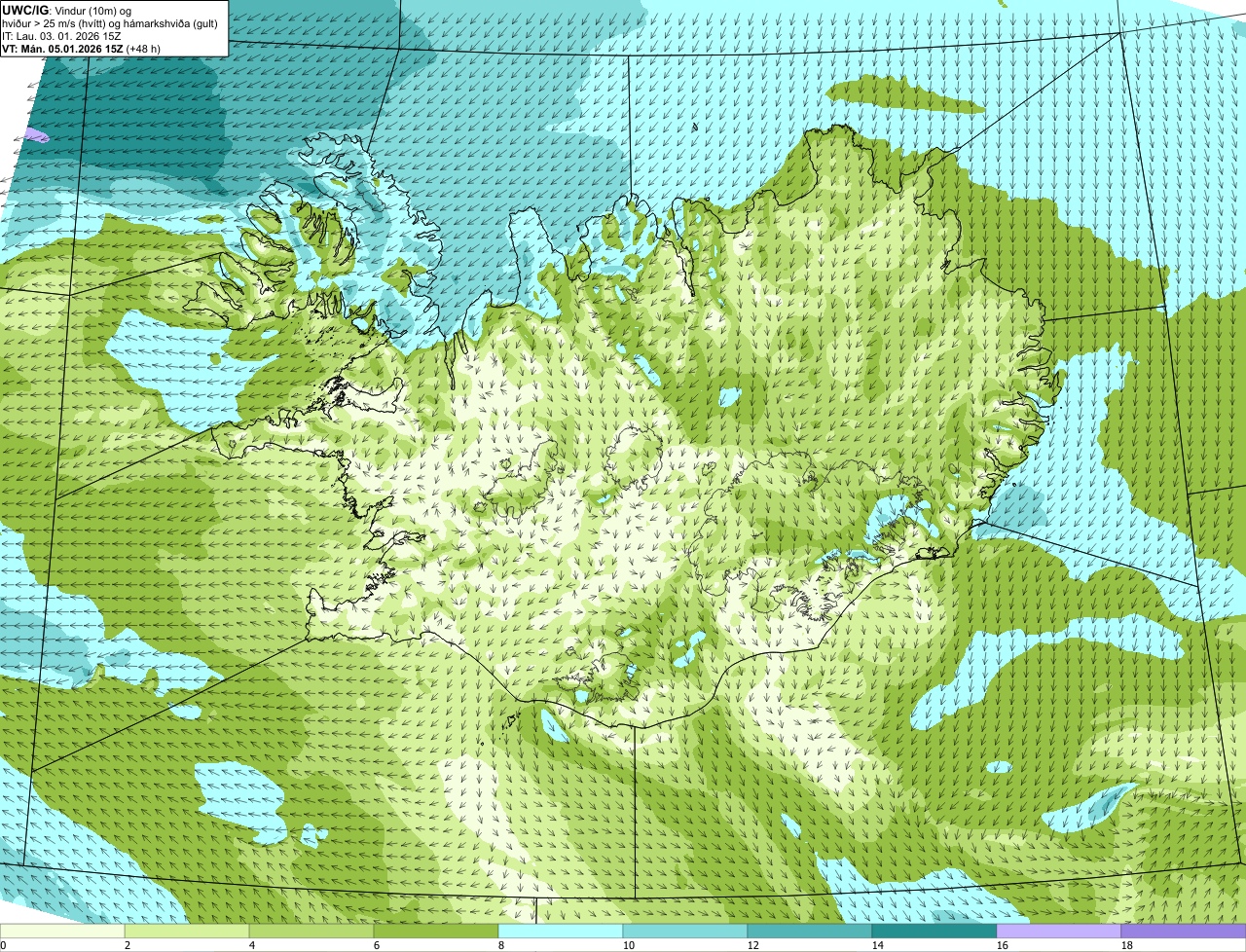Click the 10–12 m/s turquoise legend swatch
Viewport: 1246px width, 952px height.
point(685,931)
